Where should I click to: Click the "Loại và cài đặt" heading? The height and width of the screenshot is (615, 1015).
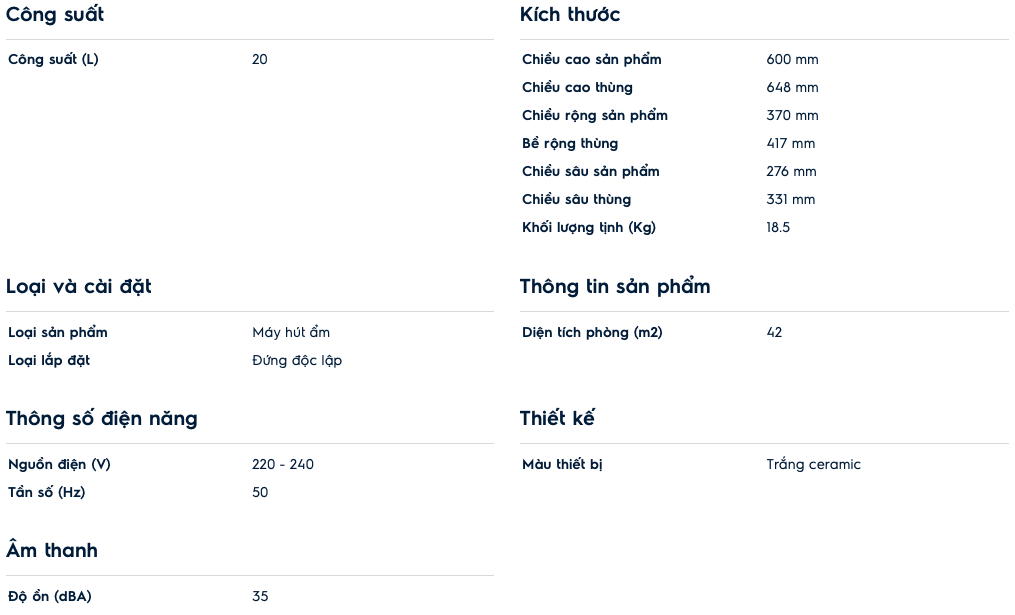tap(79, 287)
